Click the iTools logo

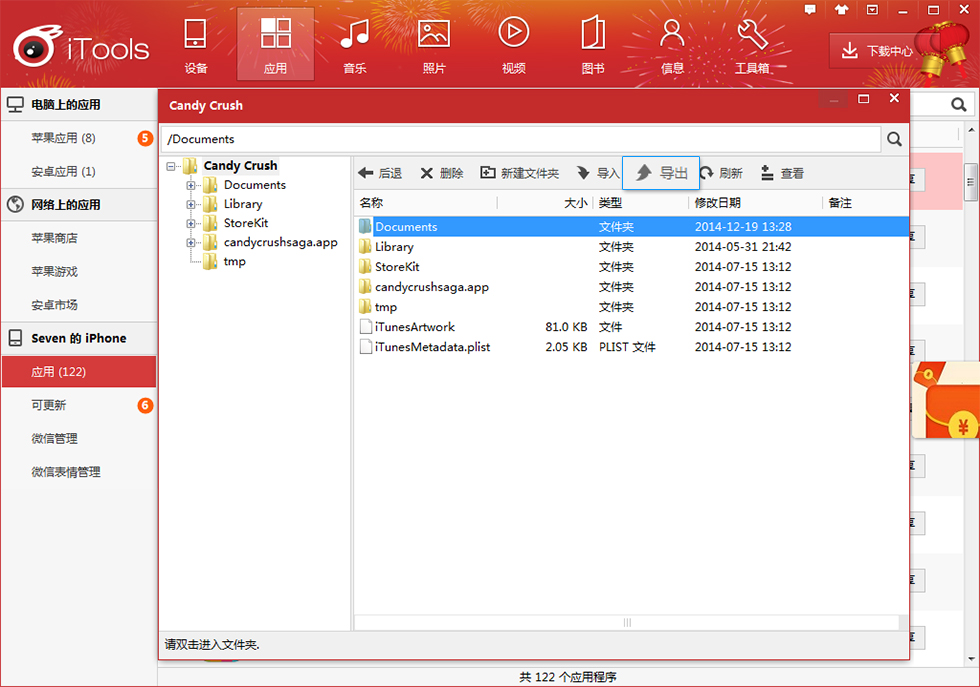pyautogui.click(x=81, y=47)
